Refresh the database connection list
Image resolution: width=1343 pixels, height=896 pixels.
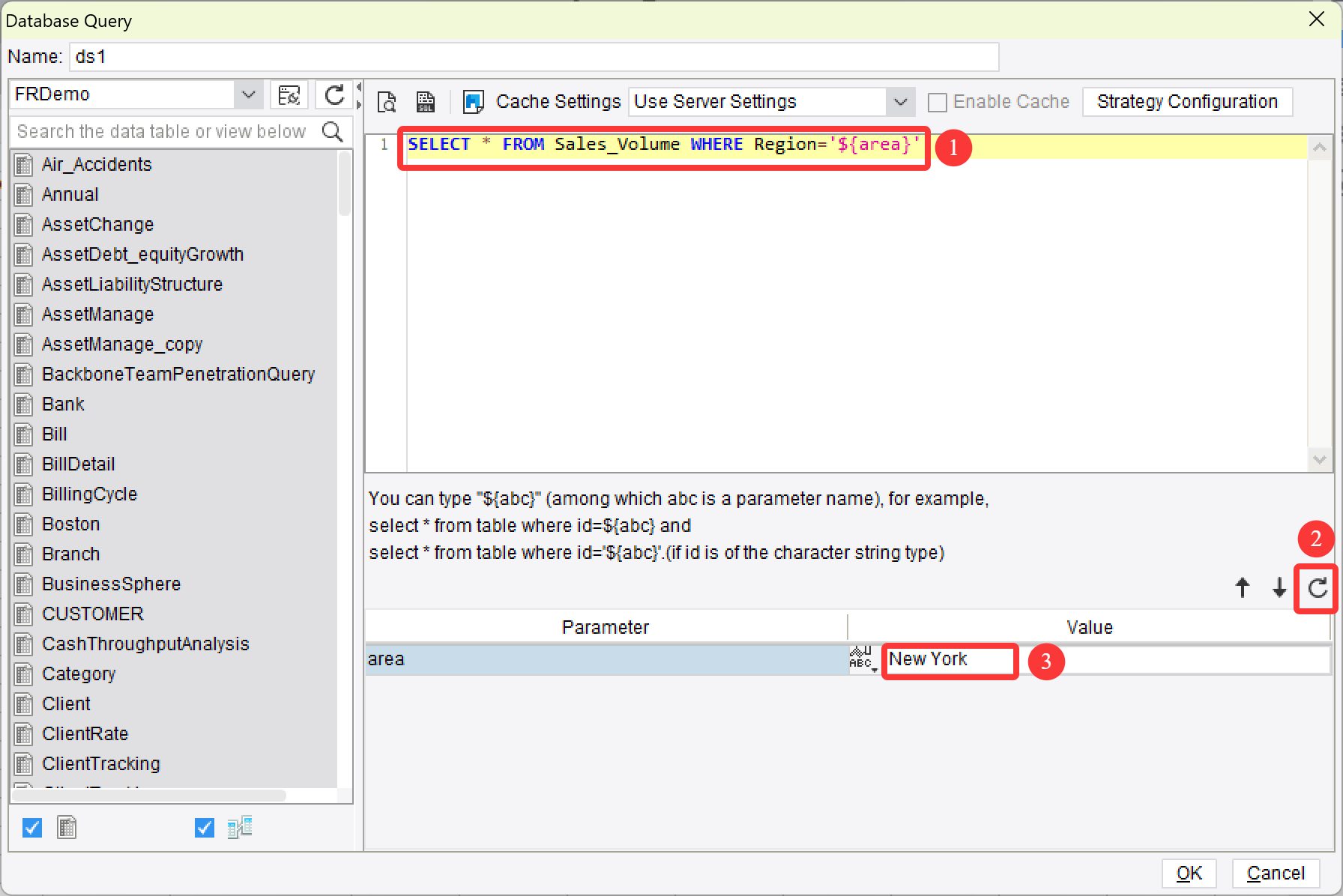coord(334,94)
